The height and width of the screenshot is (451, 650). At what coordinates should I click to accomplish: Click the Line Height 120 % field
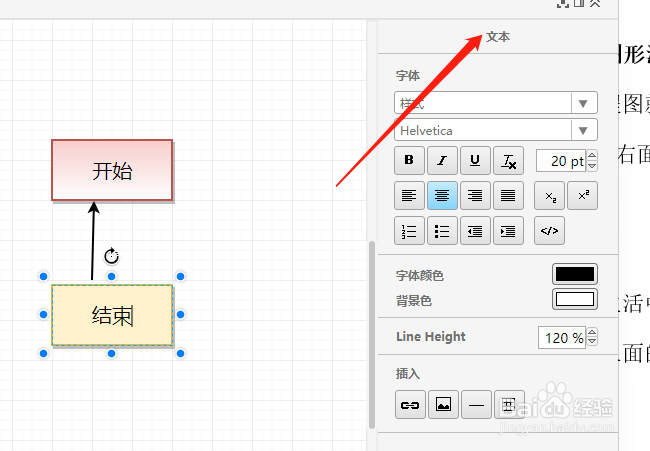coord(562,337)
